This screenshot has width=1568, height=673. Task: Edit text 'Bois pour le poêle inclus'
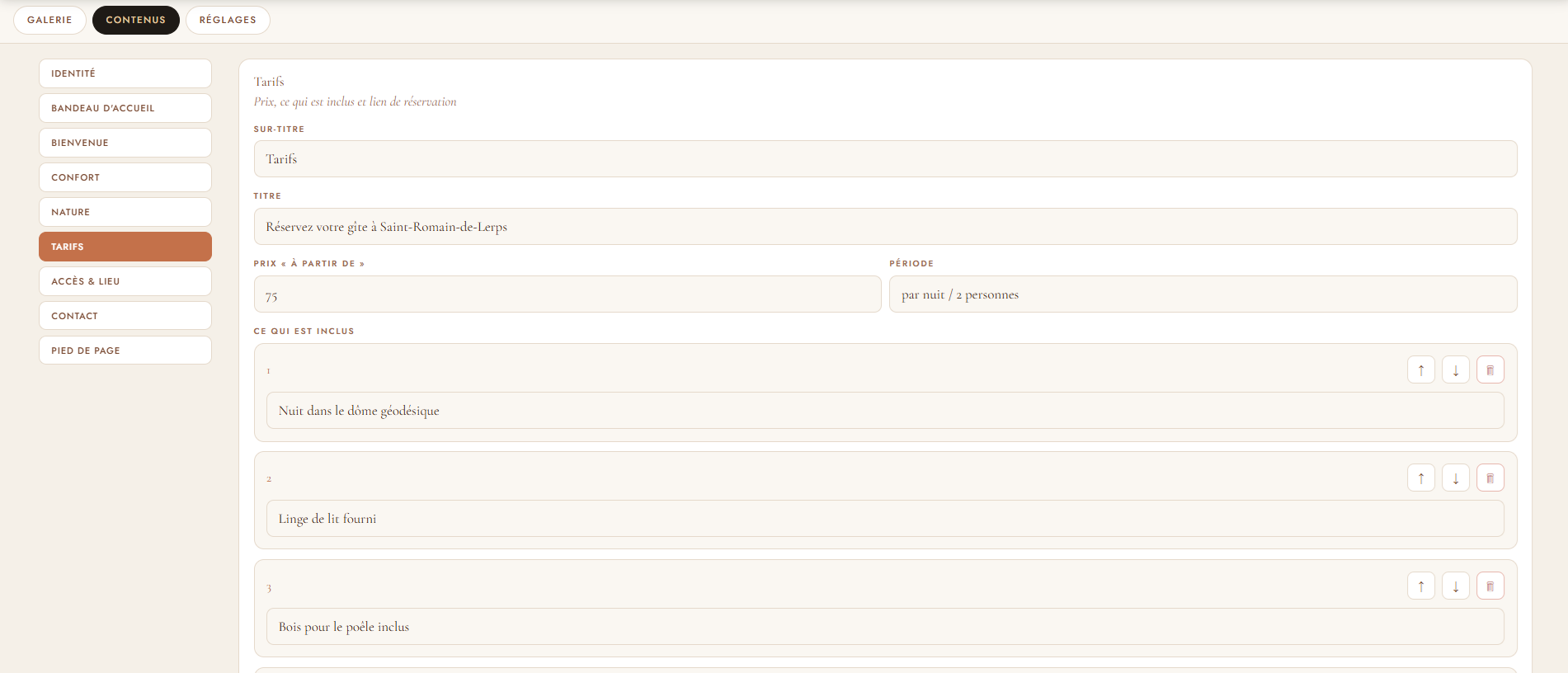point(885,627)
